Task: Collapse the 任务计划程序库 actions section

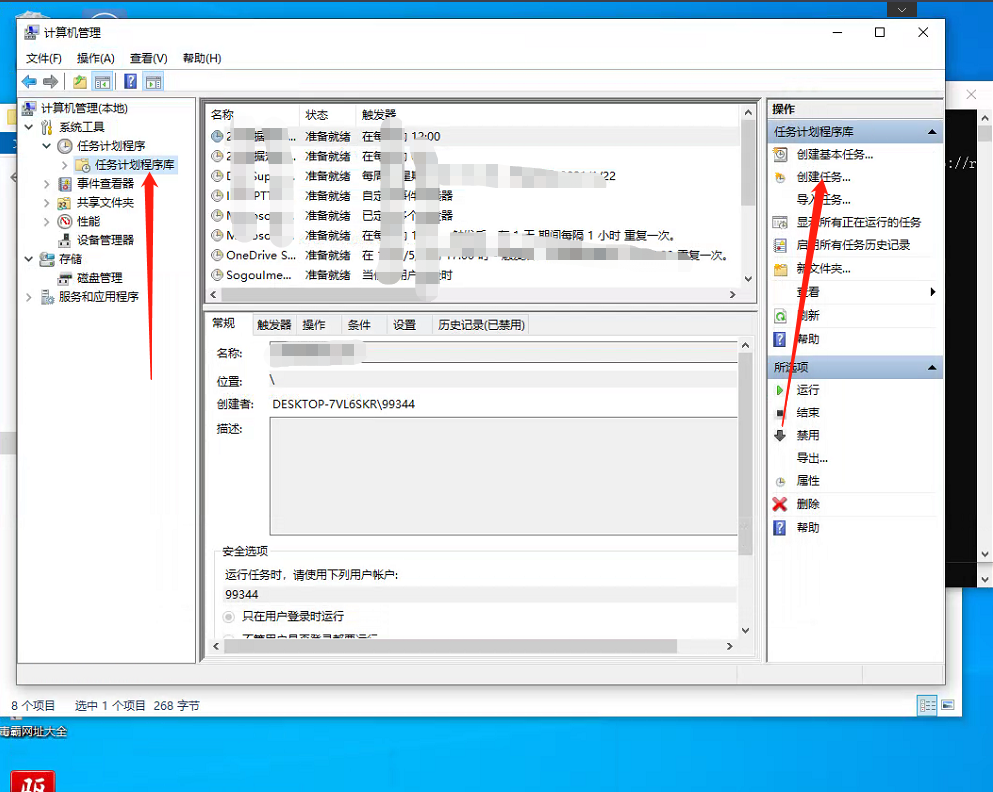Action: pyautogui.click(x=932, y=132)
